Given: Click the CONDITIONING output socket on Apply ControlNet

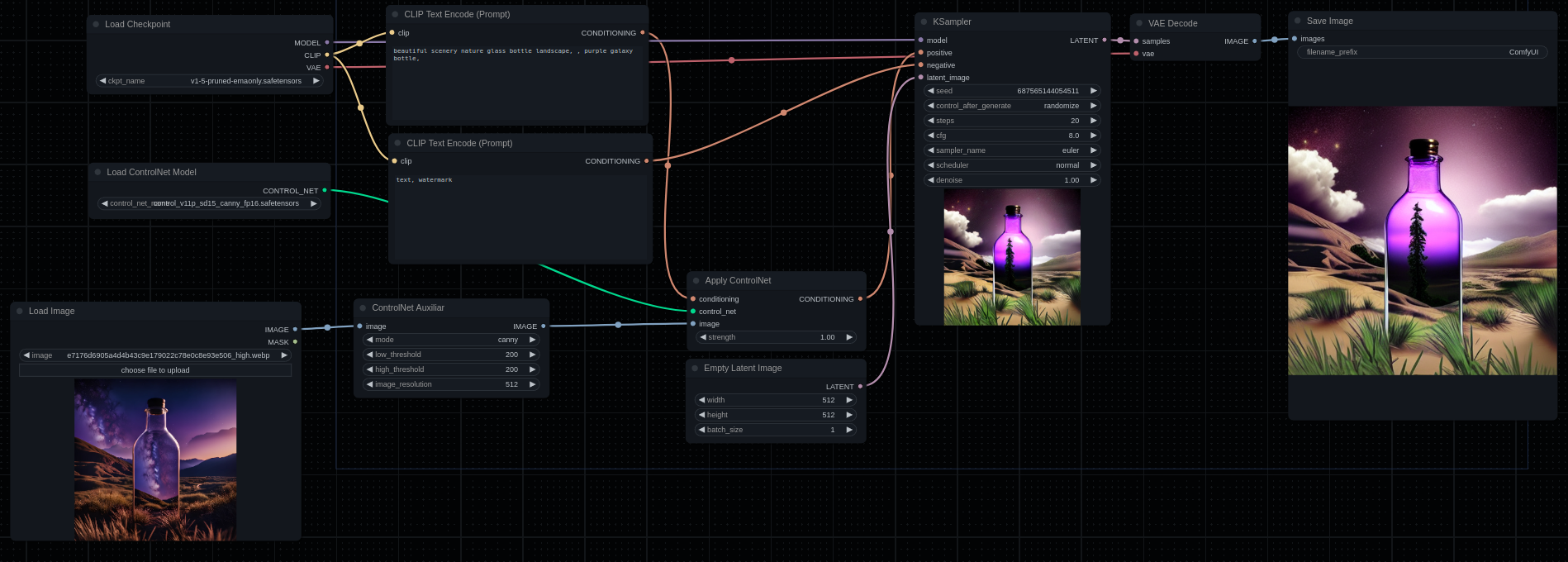Looking at the screenshot, I should point(860,299).
